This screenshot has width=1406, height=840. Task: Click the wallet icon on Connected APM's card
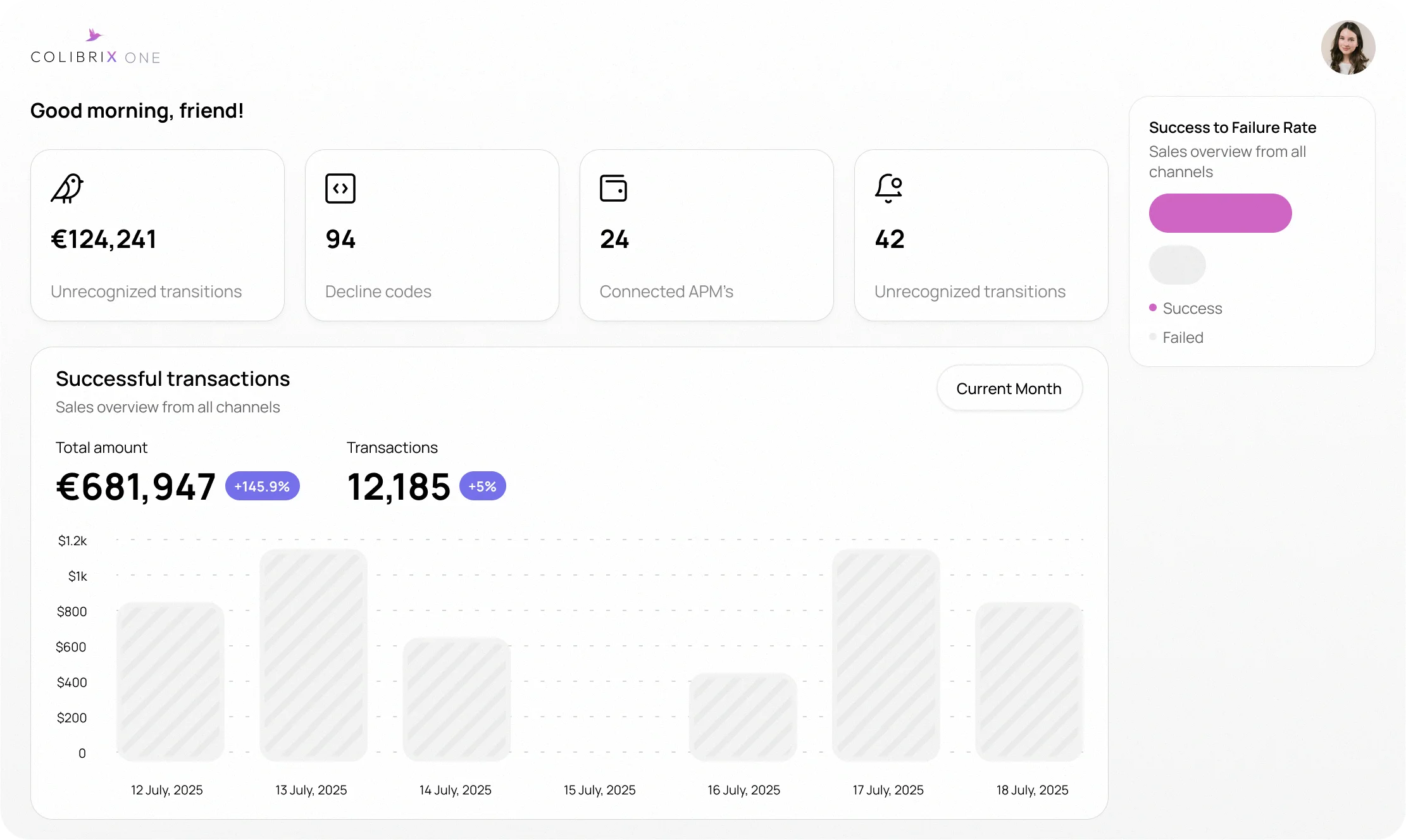(x=614, y=188)
